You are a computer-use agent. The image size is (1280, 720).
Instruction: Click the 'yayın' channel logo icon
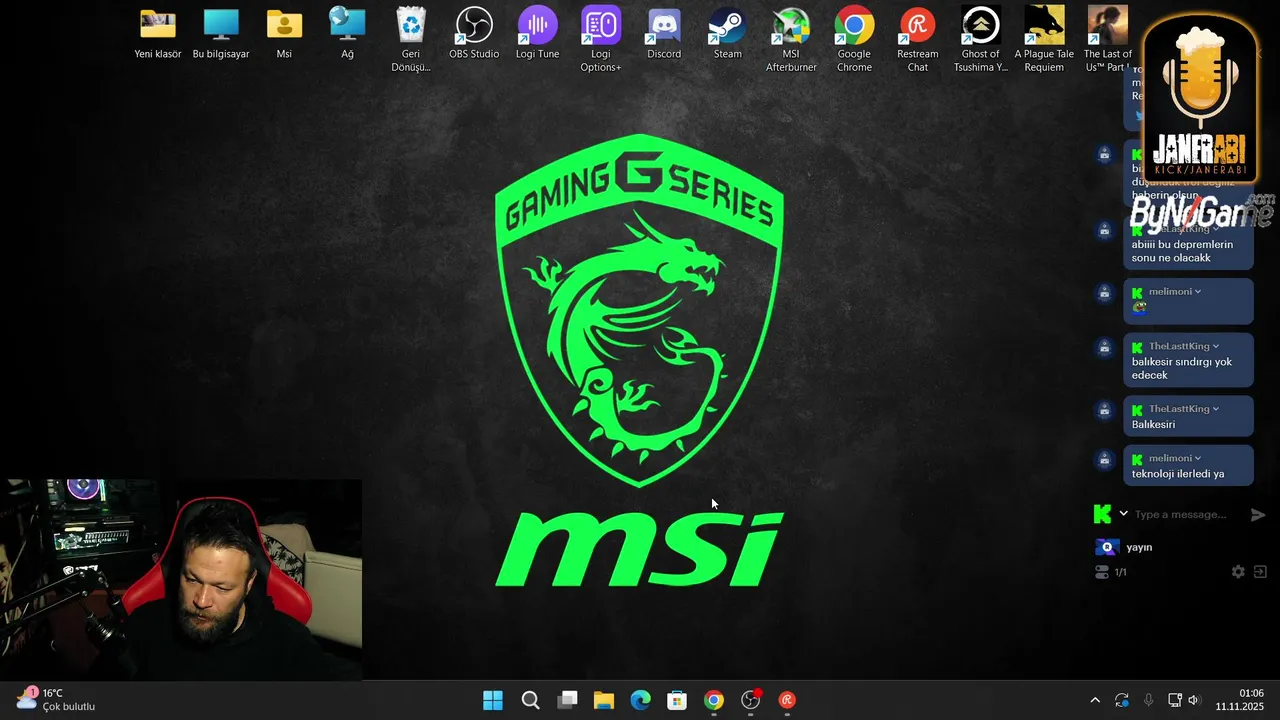click(x=1106, y=547)
